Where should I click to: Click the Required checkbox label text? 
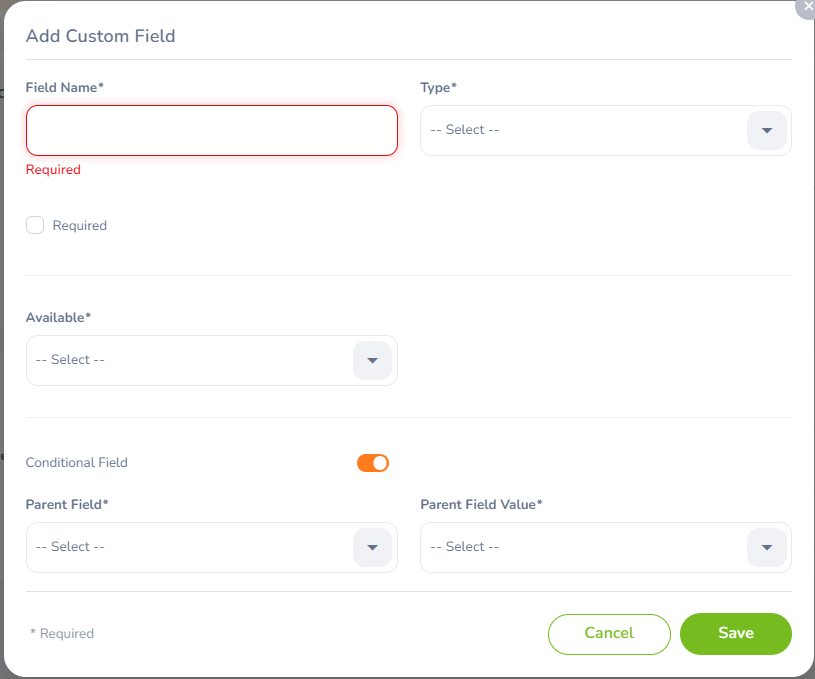click(80, 226)
